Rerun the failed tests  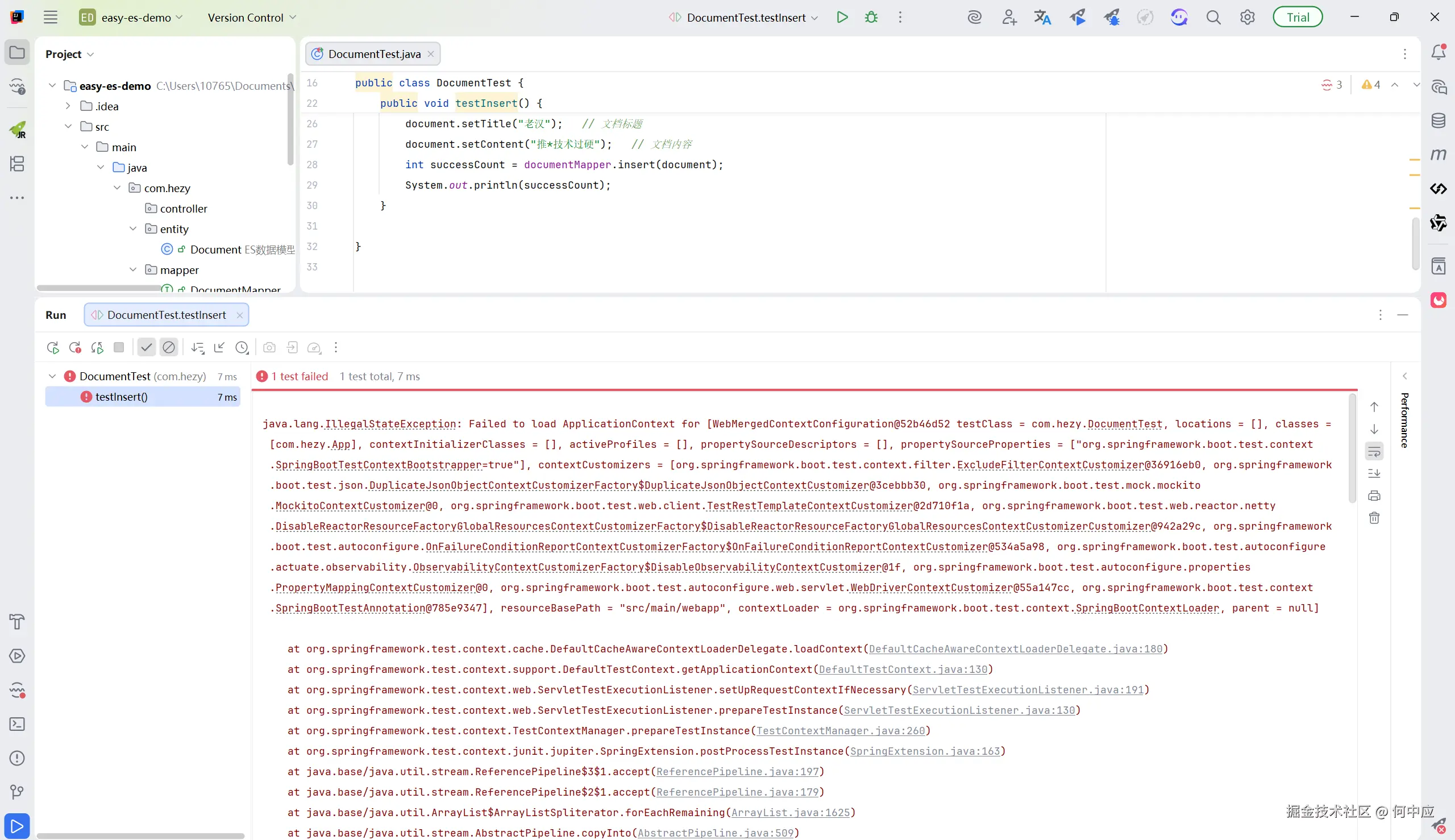tap(75, 347)
